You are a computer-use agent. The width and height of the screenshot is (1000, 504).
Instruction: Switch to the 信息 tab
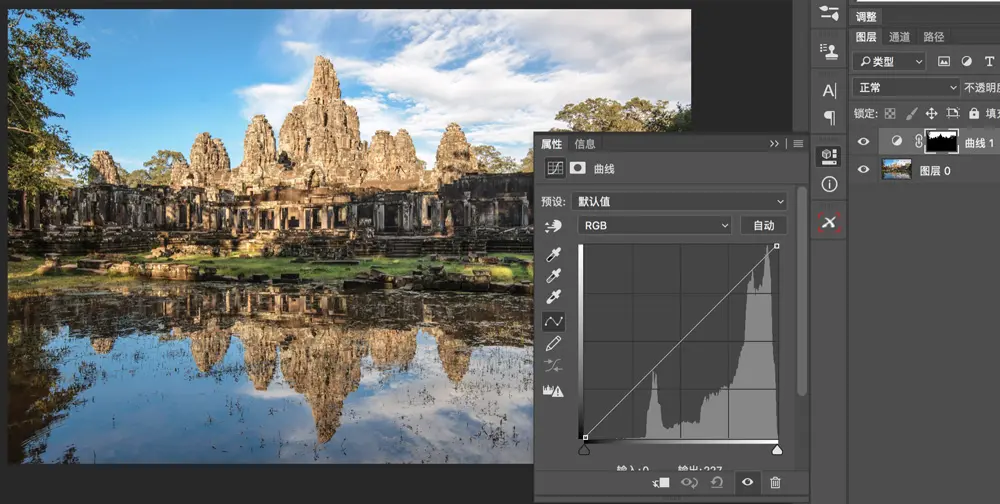(585, 144)
